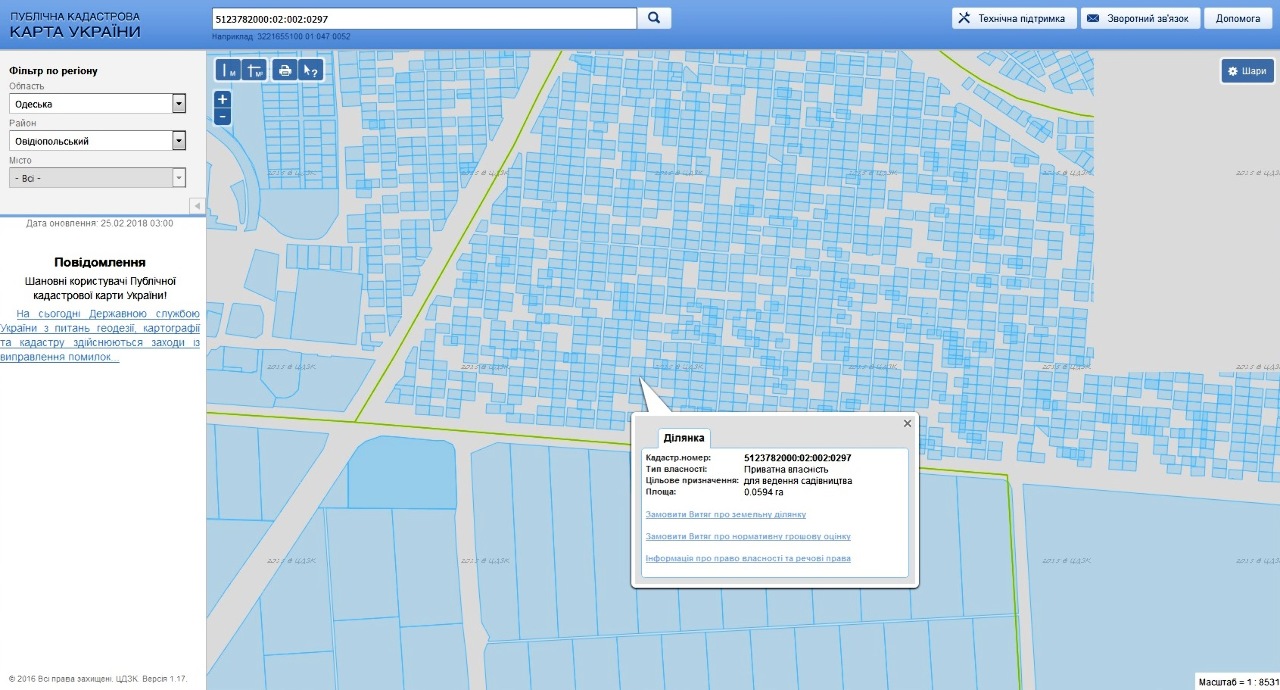The width and height of the screenshot is (1280, 690).
Task: Open the Держгеокадастр notice link in Повідомлення
Action: pyautogui.click(x=100, y=335)
